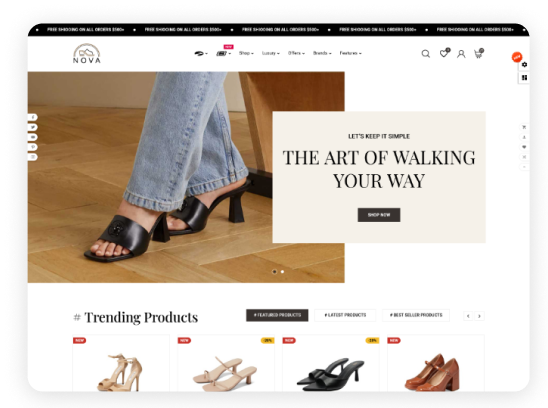Image resolution: width=548 pixels, height=408 pixels.
Task: Open the search magnifier icon
Action: 425,53
